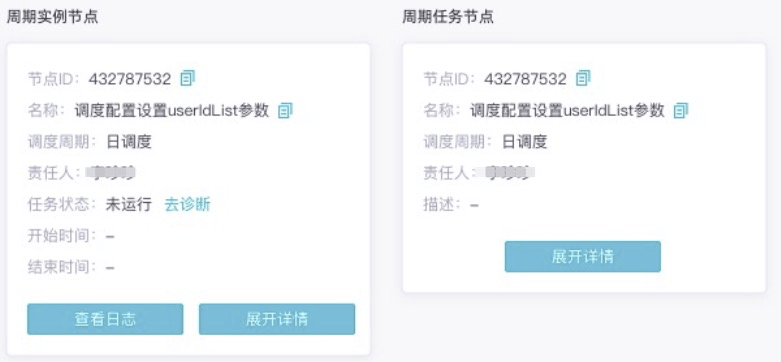Follow the 去诊断 link

click(187, 204)
